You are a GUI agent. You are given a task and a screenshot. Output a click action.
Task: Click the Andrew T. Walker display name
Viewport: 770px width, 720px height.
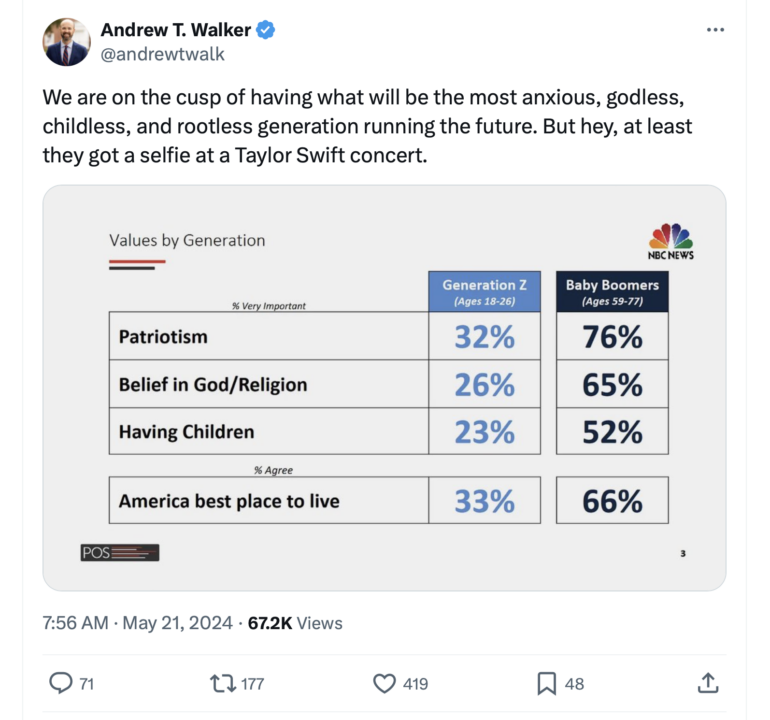pyautogui.click(x=175, y=31)
